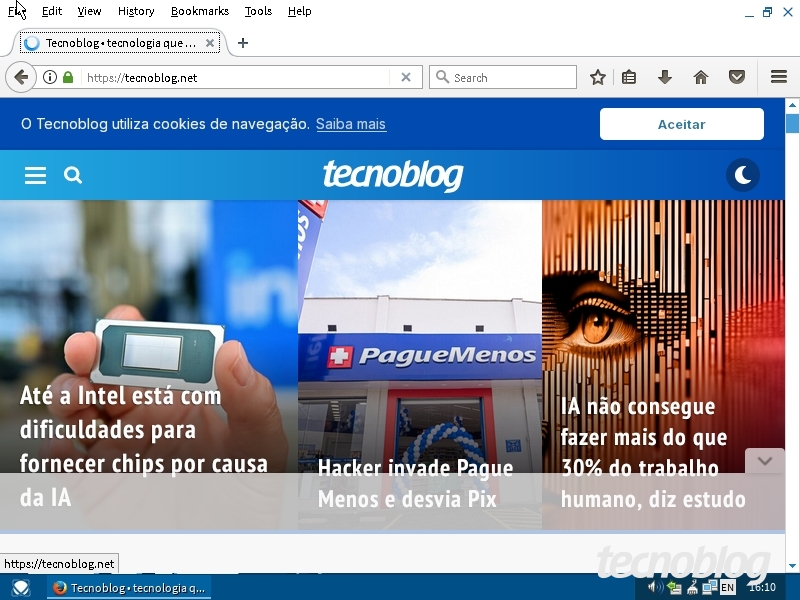Click the Aceitar cookies button
Image resolution: width=800 pixels, height=600 pixels.
tap(681, 124)
